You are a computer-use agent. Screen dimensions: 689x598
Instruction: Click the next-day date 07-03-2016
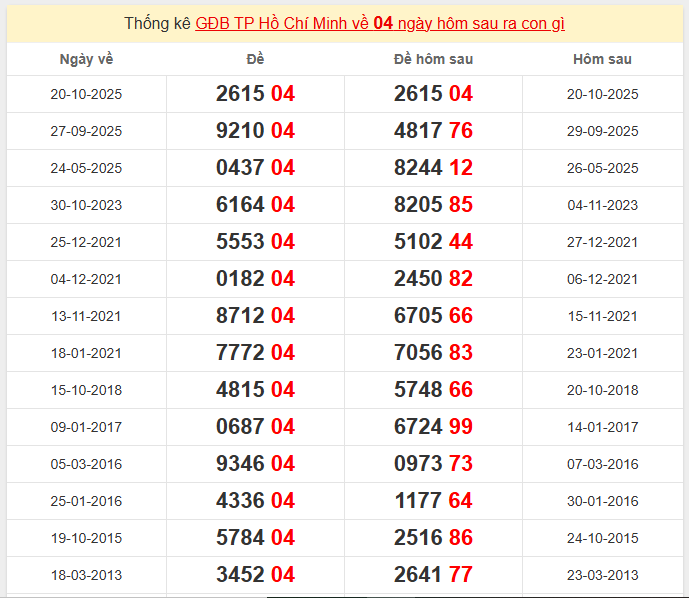click(602, 464)
